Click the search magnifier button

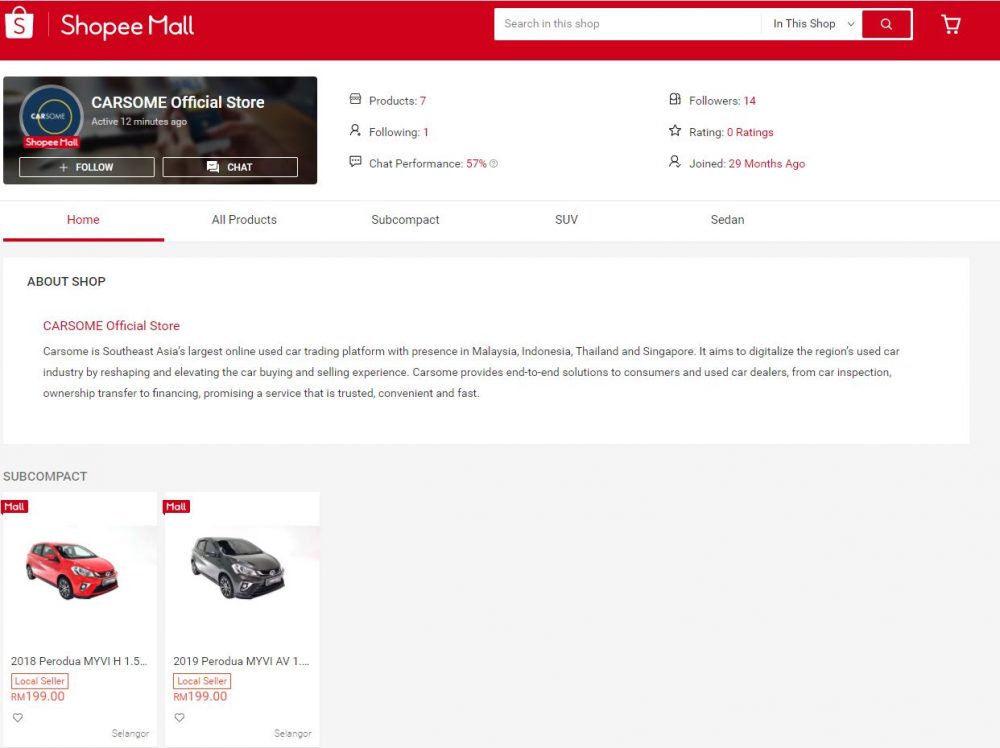pyautogui.click(x=886, y=24)
